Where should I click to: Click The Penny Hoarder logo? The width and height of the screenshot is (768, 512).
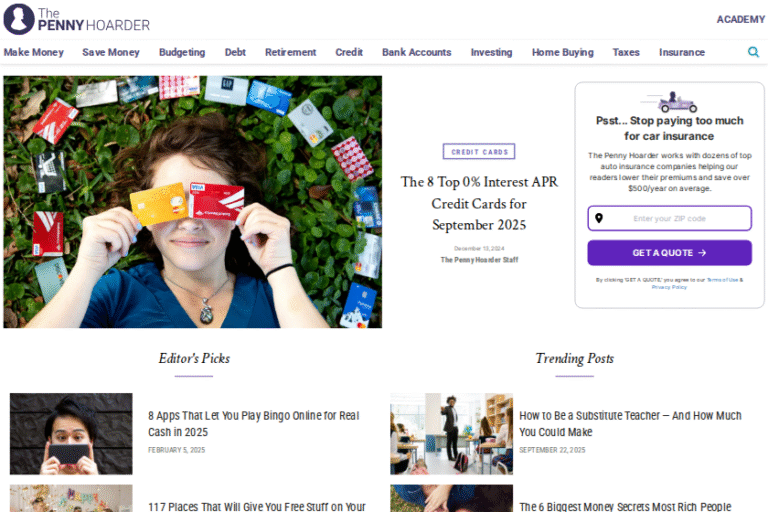click(77, 20)
